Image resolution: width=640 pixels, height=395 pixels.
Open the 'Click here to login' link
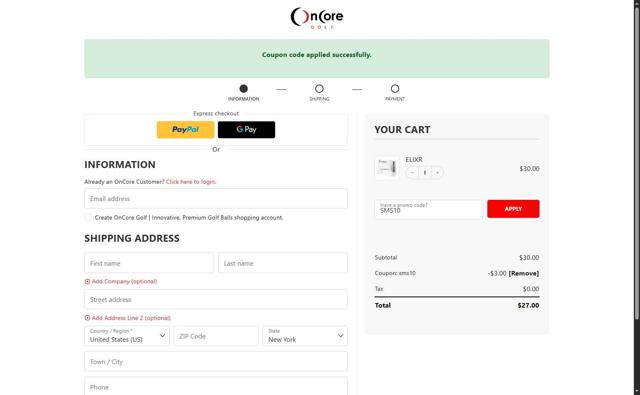(x=191, y=182)
